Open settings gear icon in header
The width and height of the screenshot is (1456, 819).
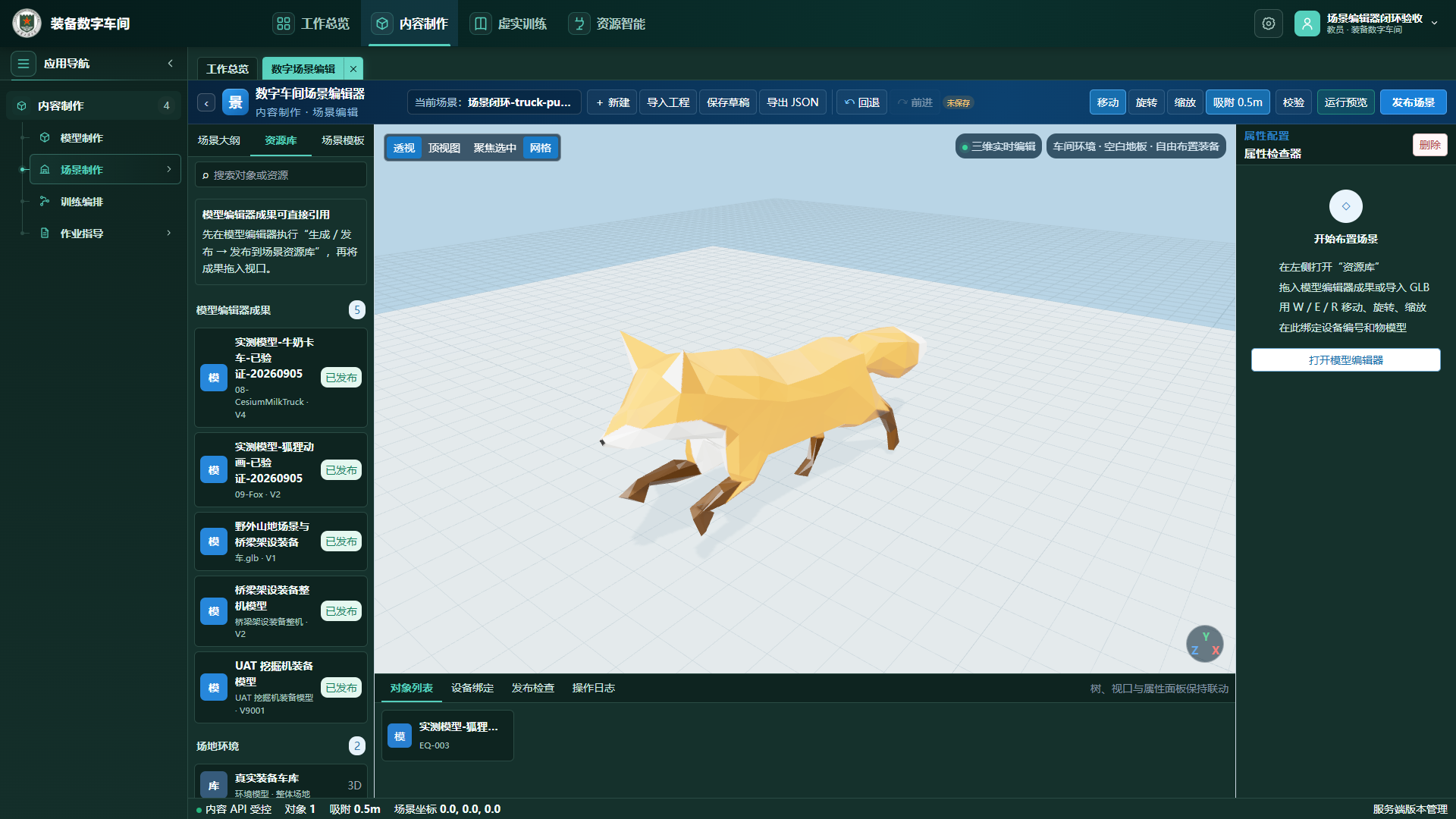pyautogui.click(x=1269, y=24)
